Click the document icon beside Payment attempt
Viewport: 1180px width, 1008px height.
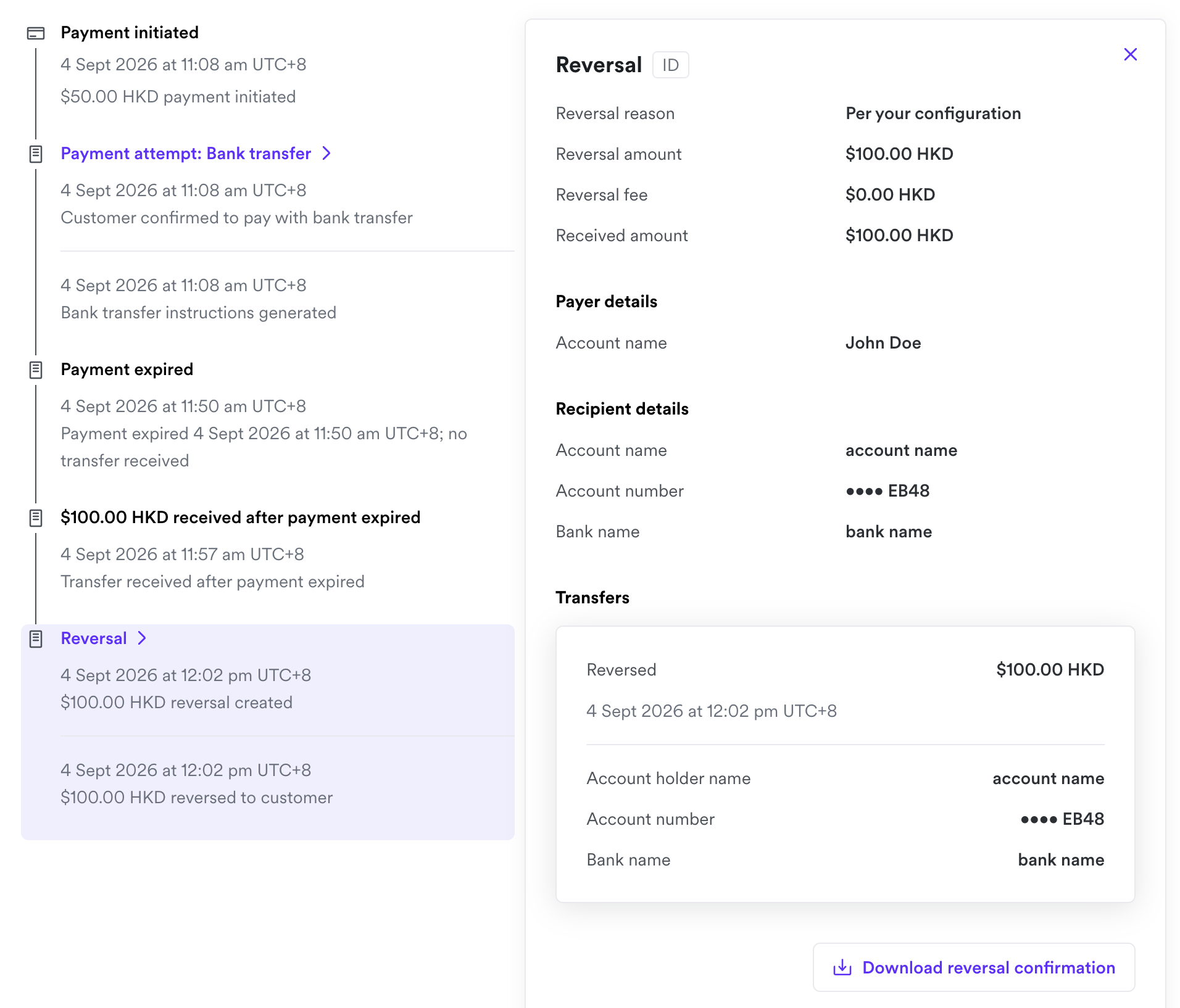(36, 154)
